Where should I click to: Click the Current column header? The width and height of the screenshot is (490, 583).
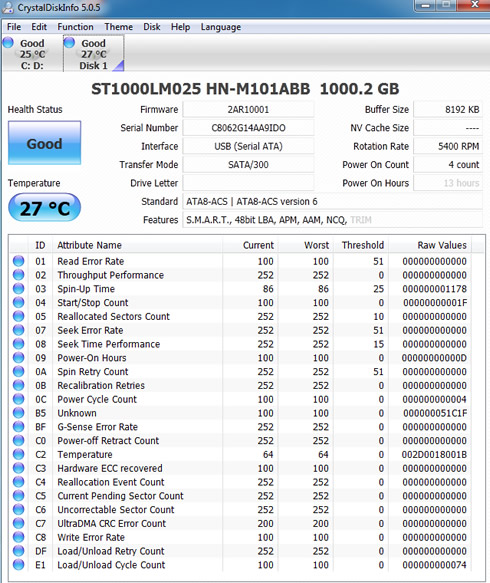(250, 245)
